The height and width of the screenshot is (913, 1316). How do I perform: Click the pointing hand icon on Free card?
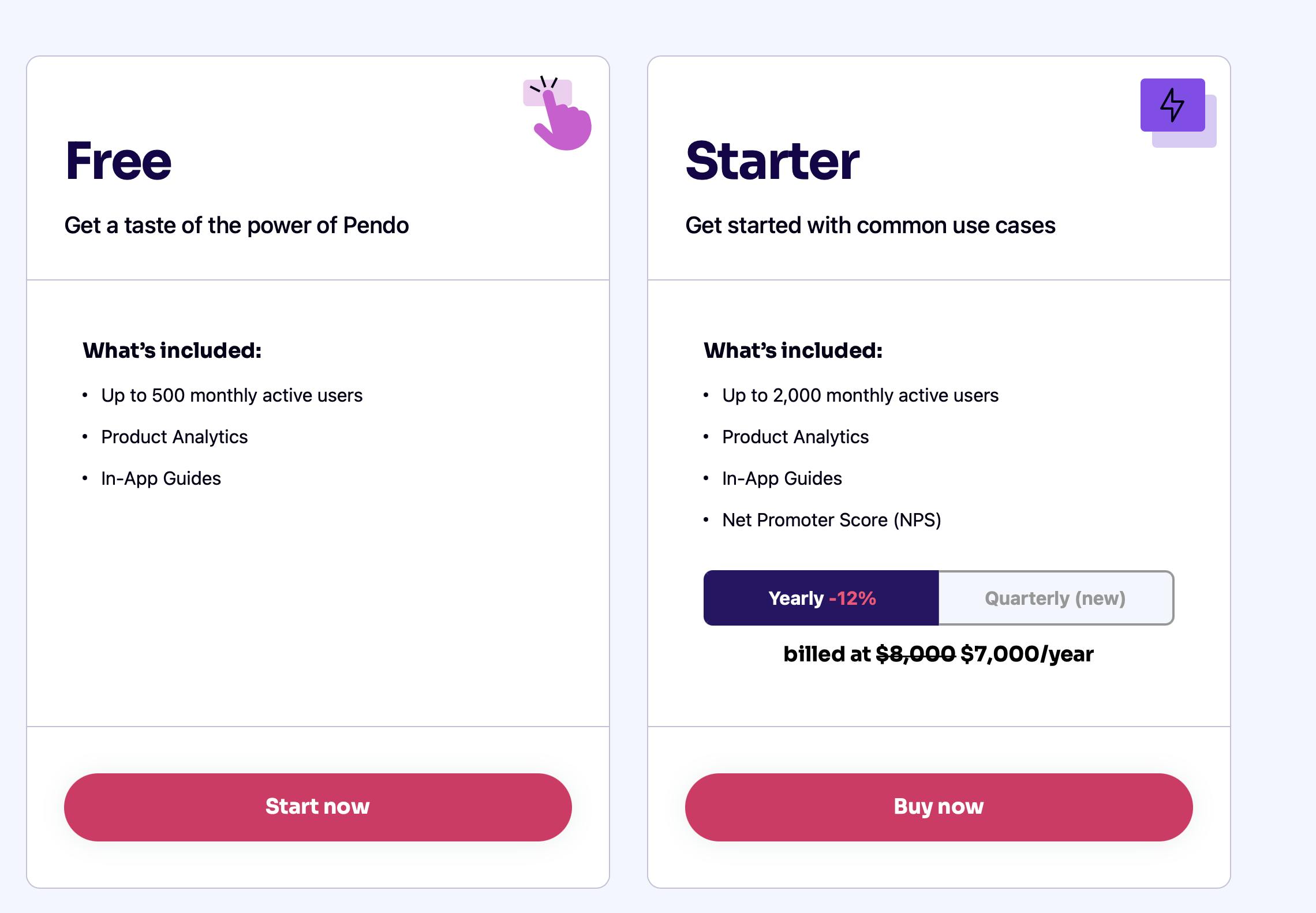(x=558, y=114)
